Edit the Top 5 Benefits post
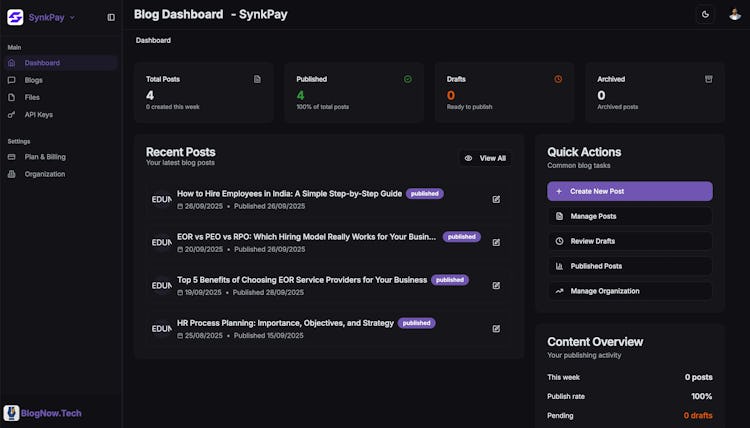Image resolution: width=750 pixels, height=428 pixels. point(496,285)
